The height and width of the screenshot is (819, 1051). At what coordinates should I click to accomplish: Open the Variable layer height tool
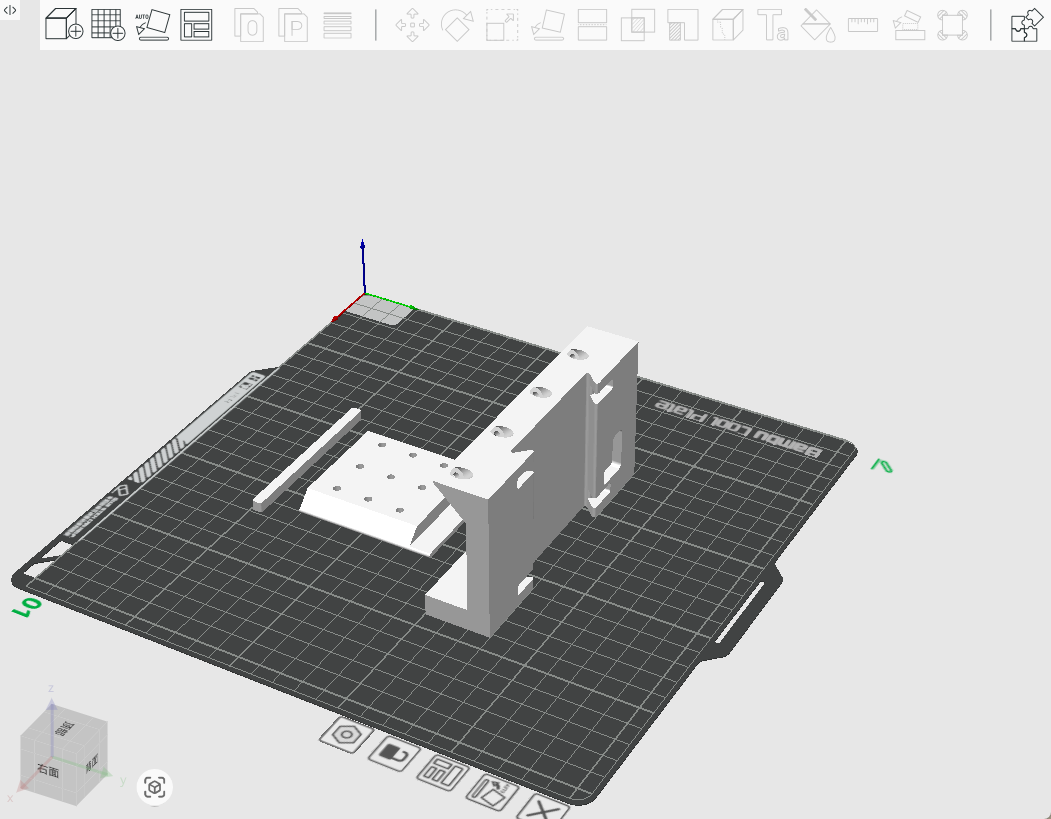coord(337,25)
